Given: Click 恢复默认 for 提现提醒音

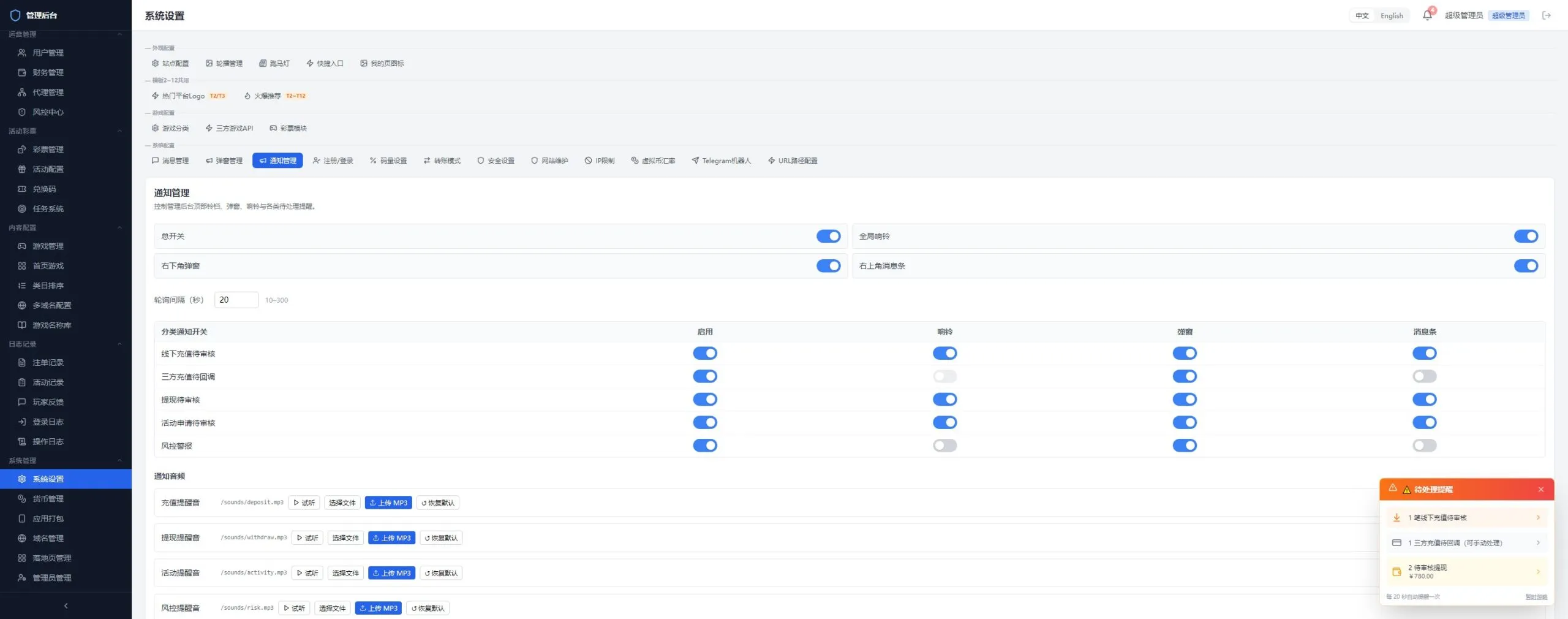Looking at the screenshot, I should (441, 538).
